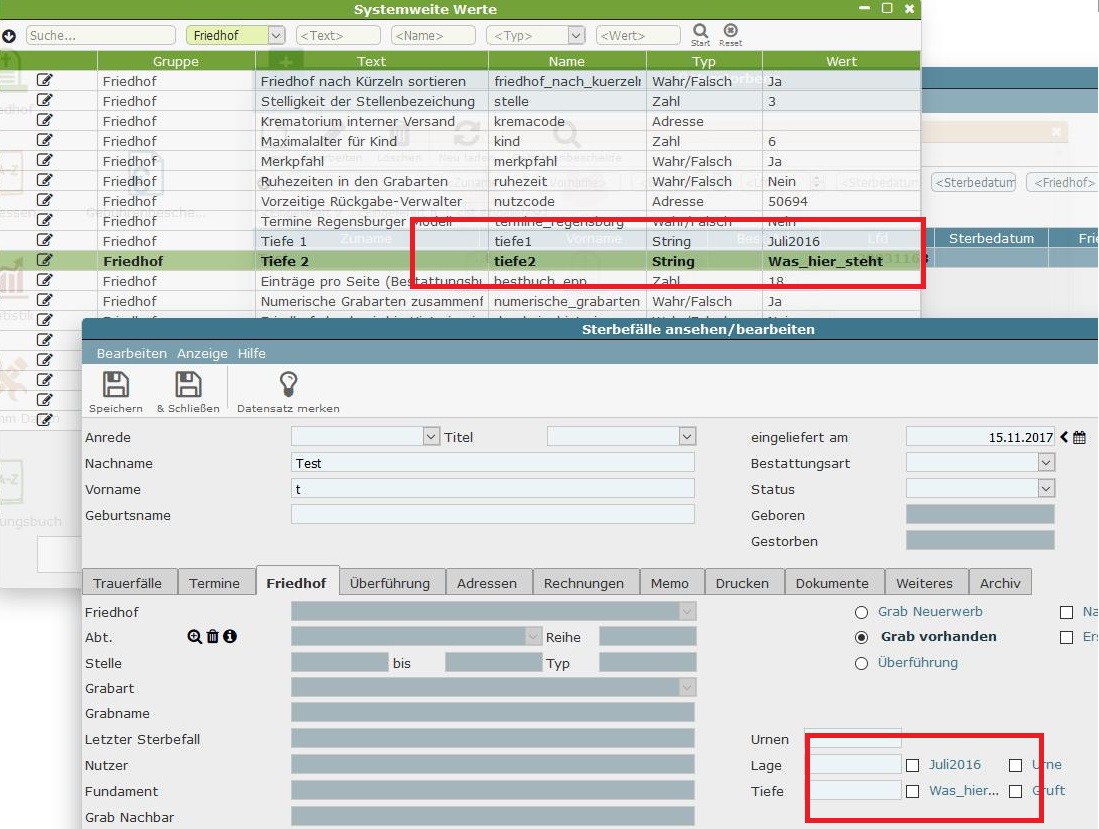Image resolution: width=1099 pixels, height=829 pixels.
Task: Select the 'Überführung' radio button
Action: point(861,663)
